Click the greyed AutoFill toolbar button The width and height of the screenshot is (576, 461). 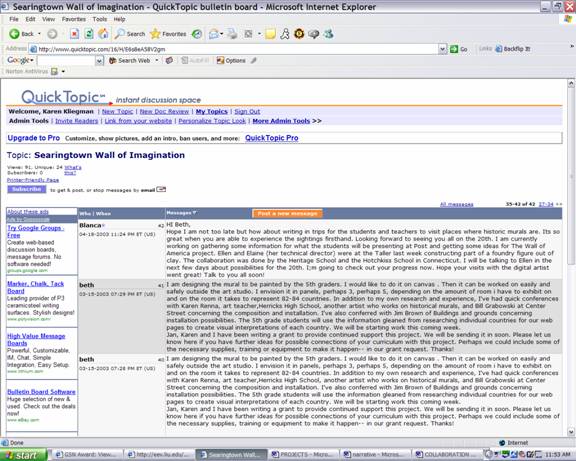point(195,61)
